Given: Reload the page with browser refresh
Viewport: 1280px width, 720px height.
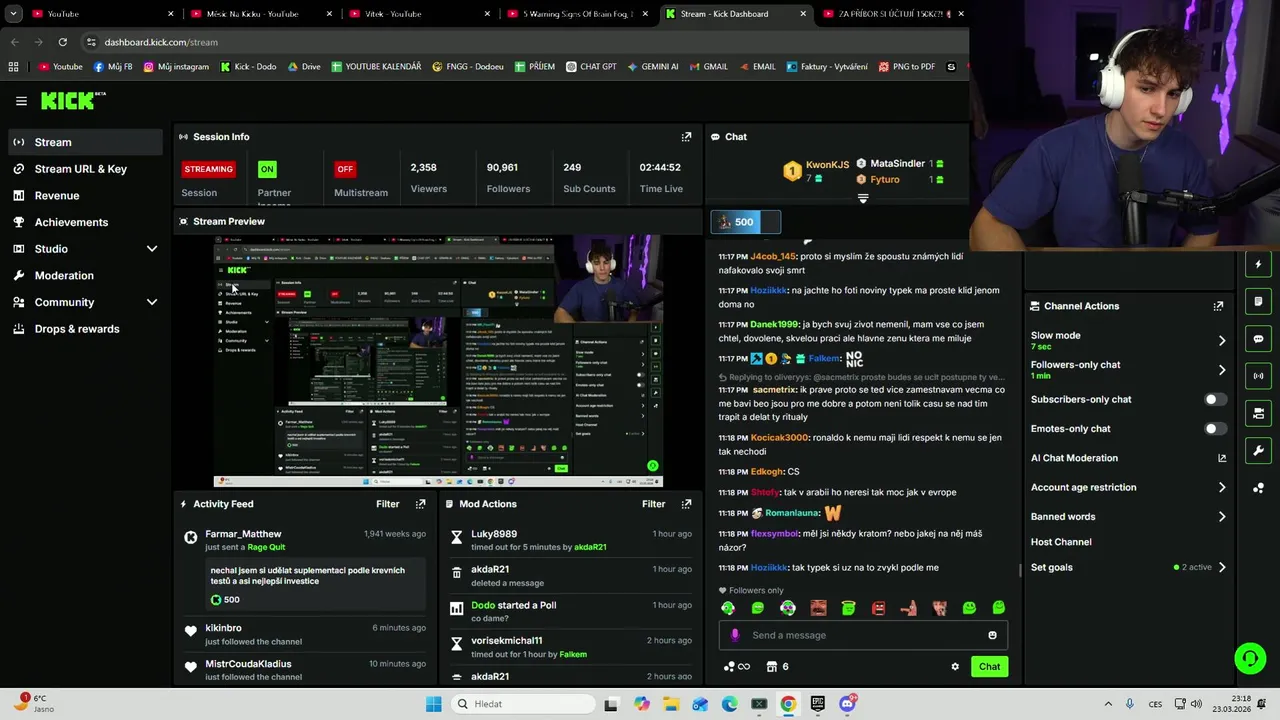Looking at the screenshot, I should pyautogui.click(x=62, y=42).
